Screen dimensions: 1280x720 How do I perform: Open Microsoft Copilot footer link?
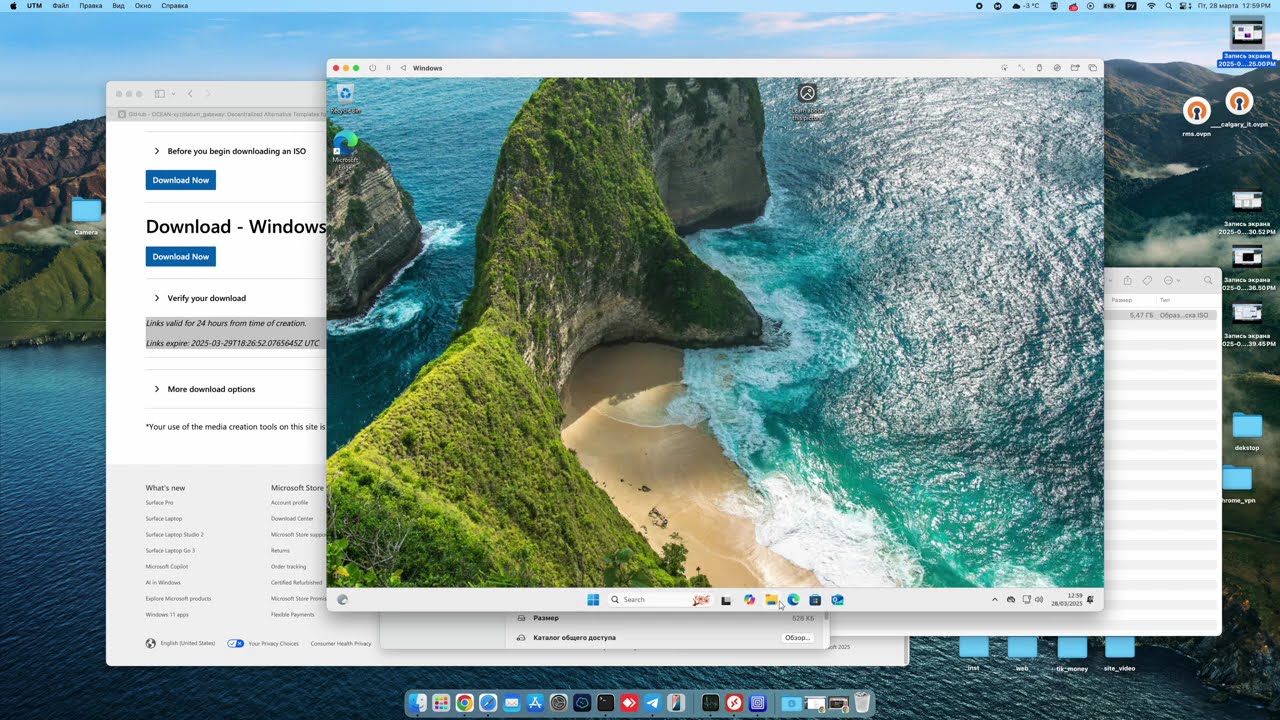point(167,567)
